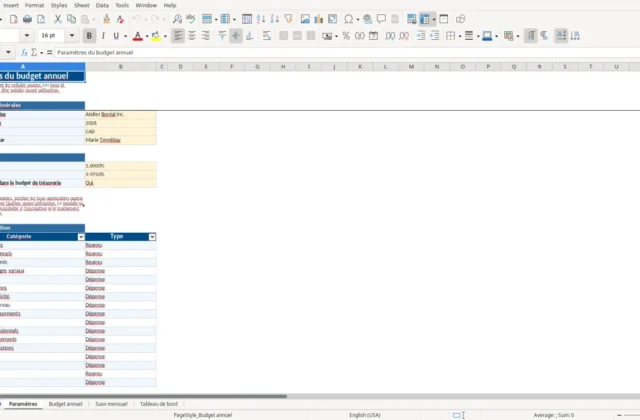Apply yellow background highlight color
The image size is (640, 420).
pyautogui.click(x=156, y=36)
